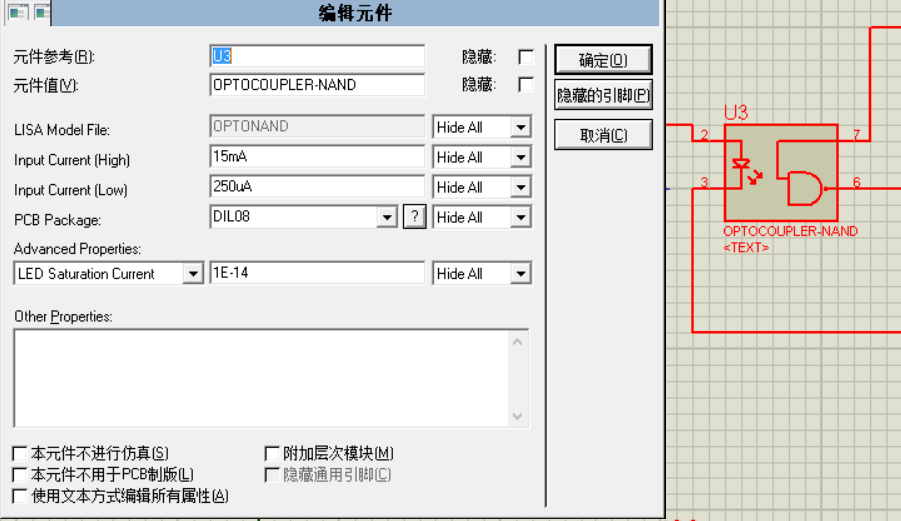Open Hide All dropdown for Input Current (Low)
Viewport: 901px width, 521px height.
click(521, 187)
